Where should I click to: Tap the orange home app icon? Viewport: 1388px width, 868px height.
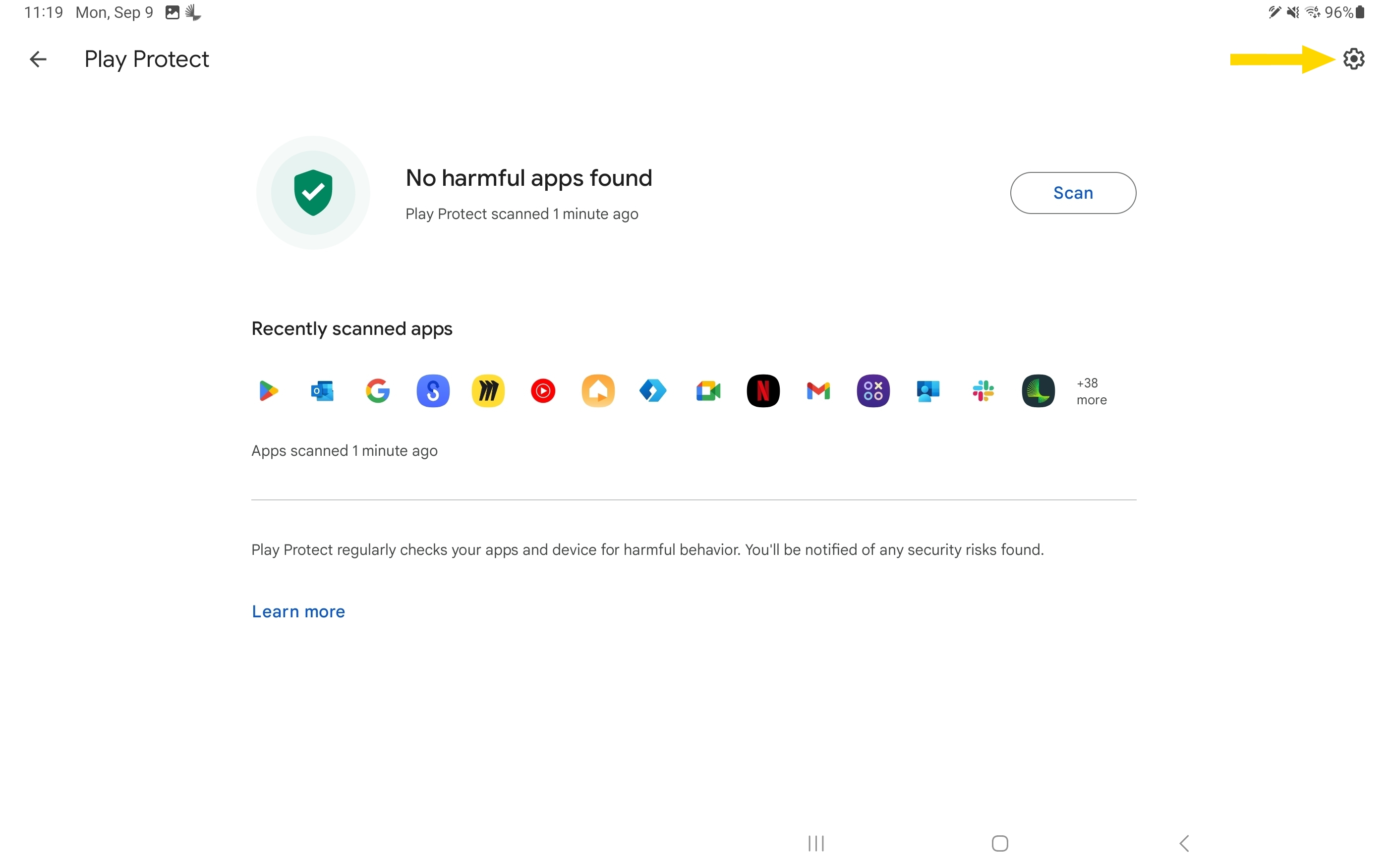(598, 391)
